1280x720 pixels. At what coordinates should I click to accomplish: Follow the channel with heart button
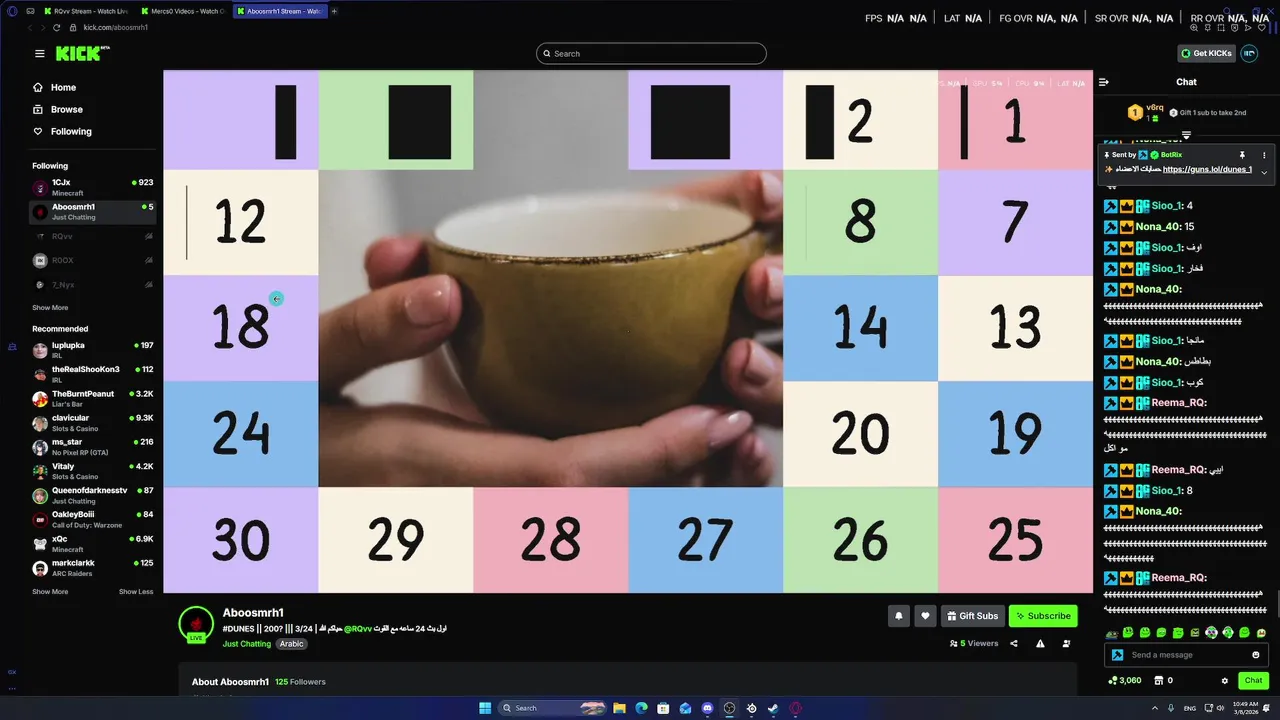click(925, 616)
